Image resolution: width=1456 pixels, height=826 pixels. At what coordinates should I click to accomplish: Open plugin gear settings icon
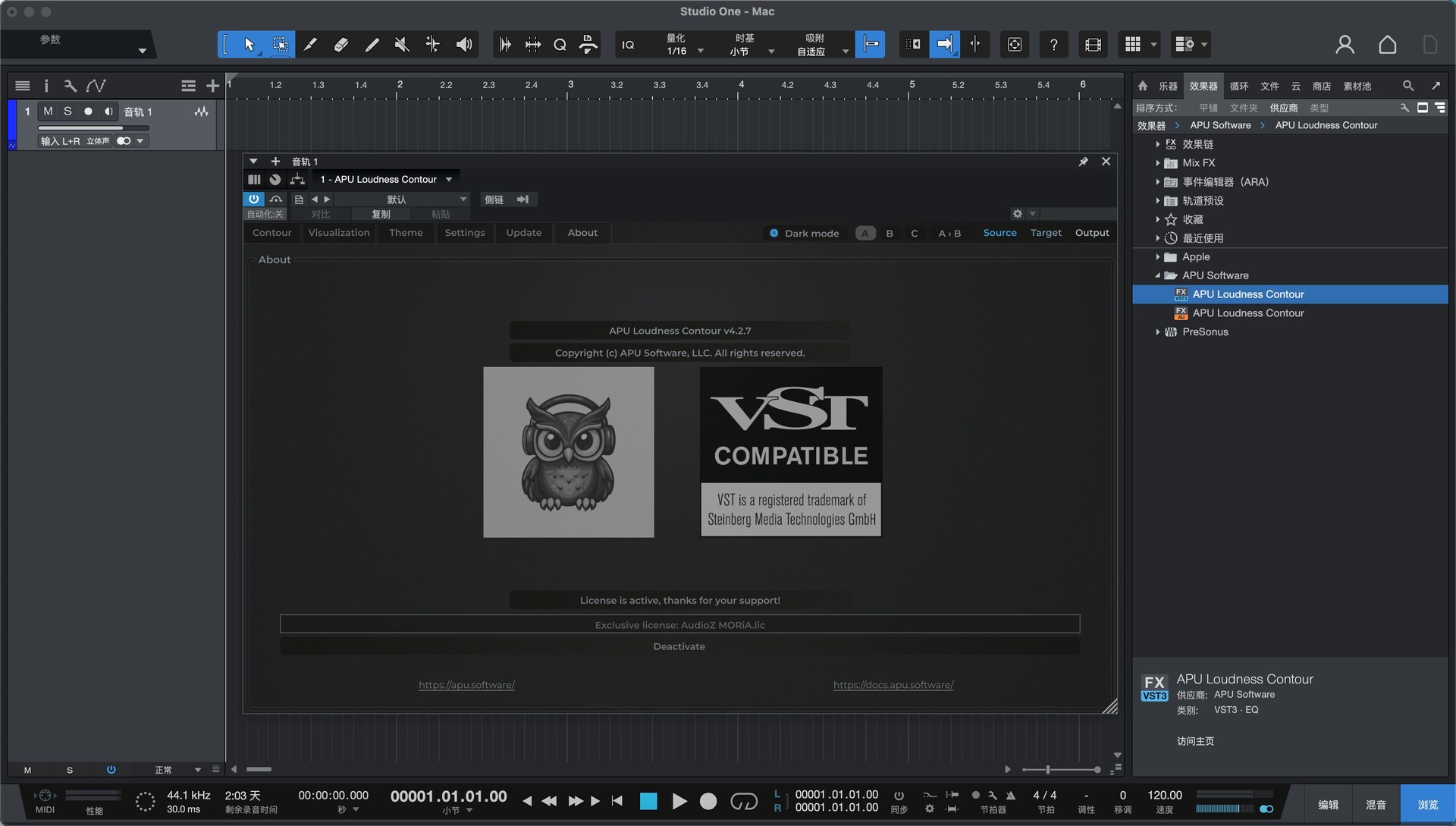click(1017, 214)
